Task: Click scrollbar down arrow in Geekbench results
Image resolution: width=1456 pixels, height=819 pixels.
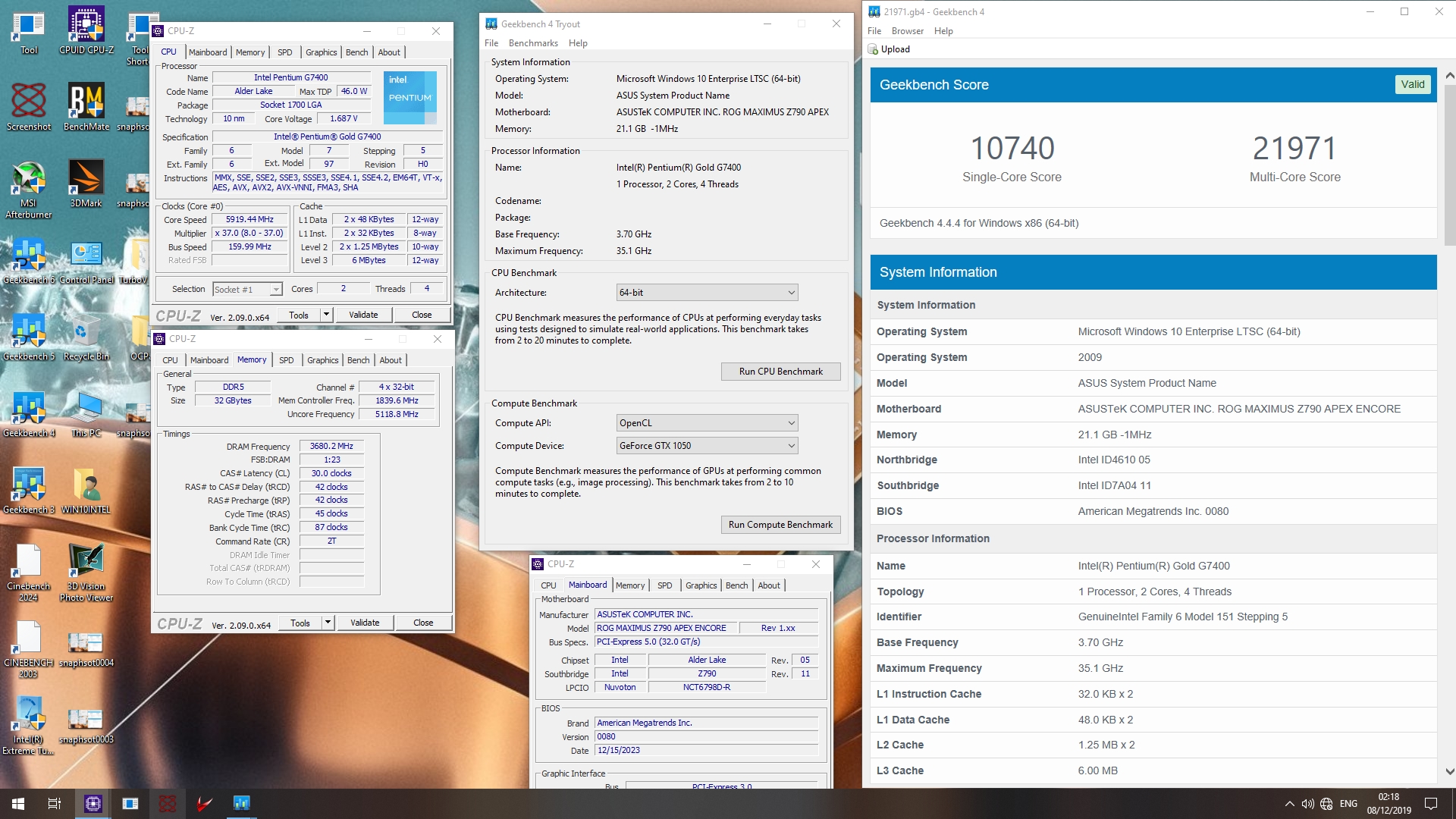Action: (x=1449, y=771)
